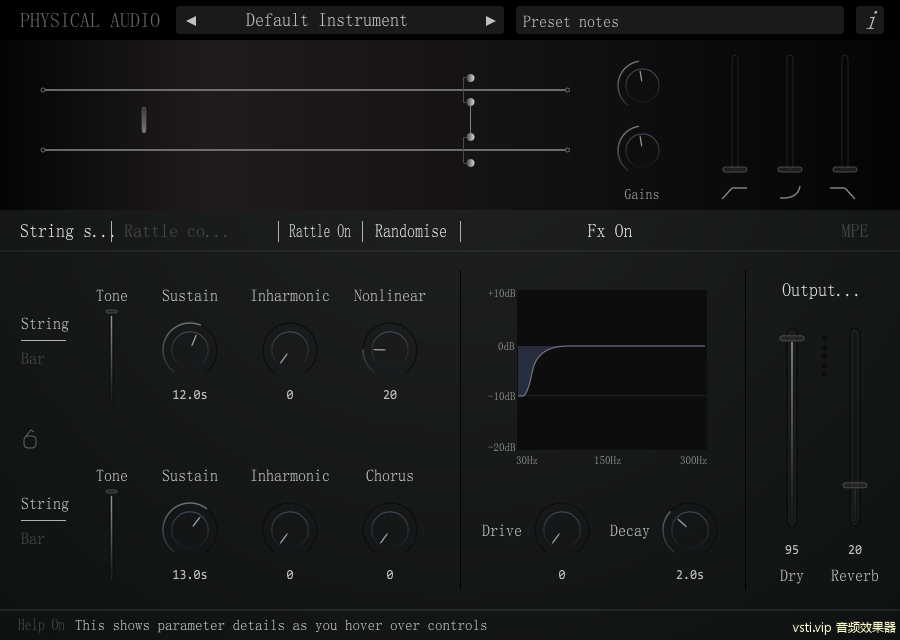Toggle Rattle On
The image size is (900, 640).
[320, 231]
